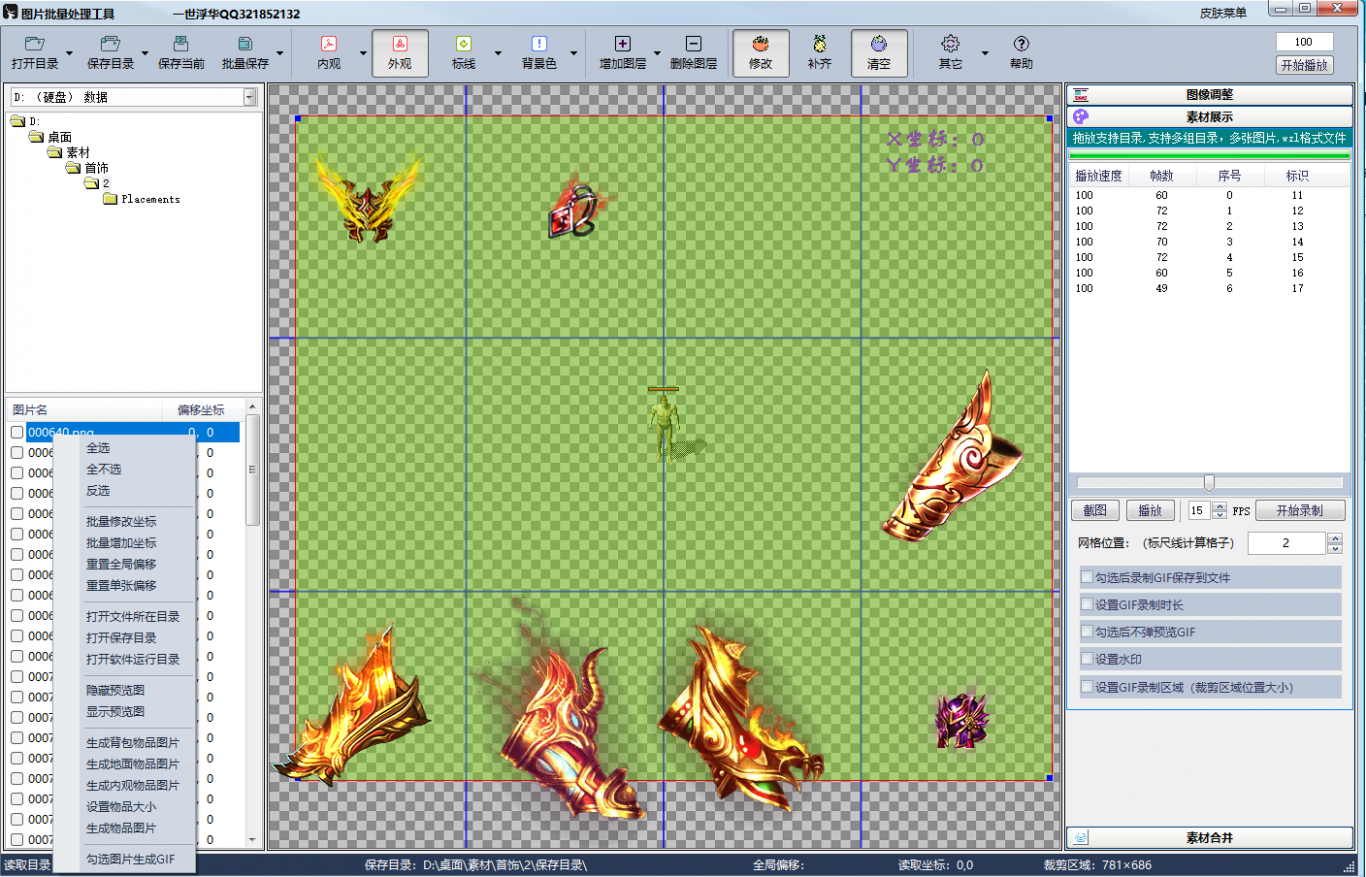Check the box for 000640.png
Viewport: 1366px width, 877px height.
[x=16, y=432]
